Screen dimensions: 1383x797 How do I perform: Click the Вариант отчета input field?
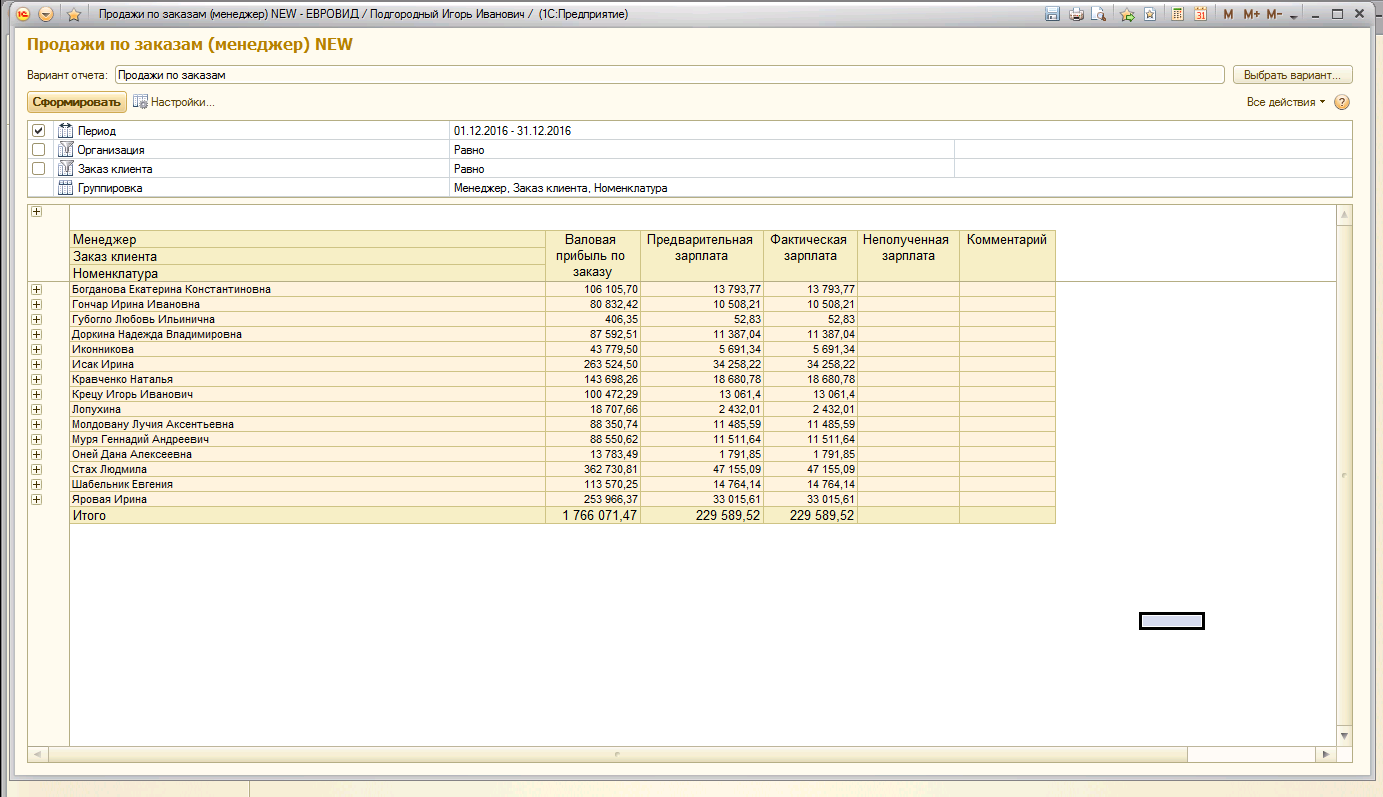669,75
